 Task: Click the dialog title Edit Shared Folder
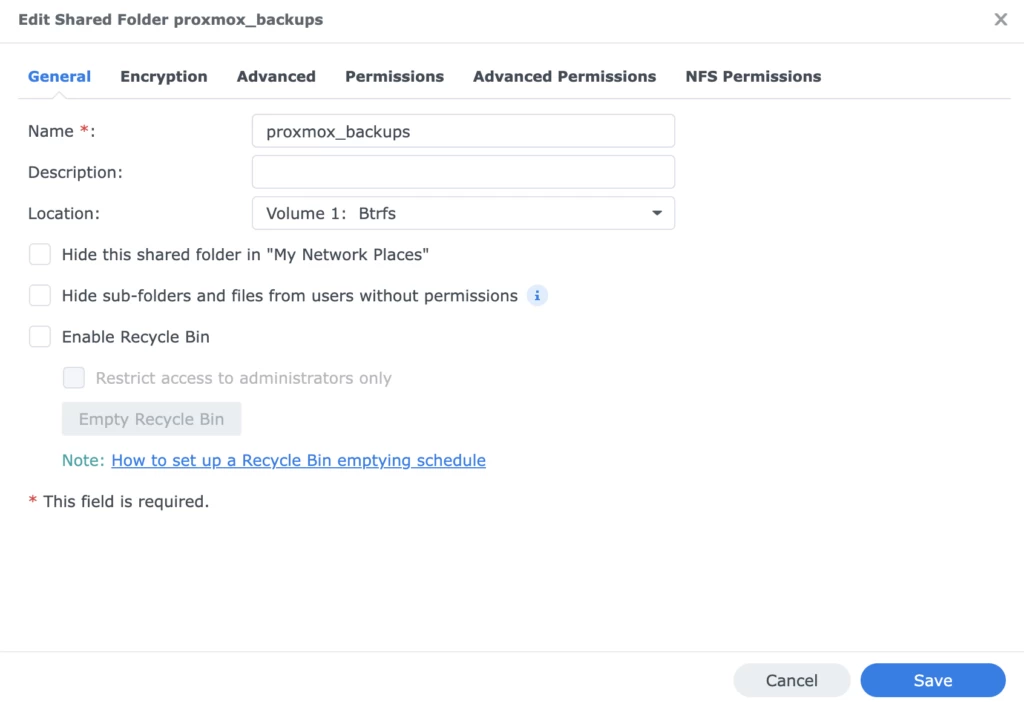(x=171, y=20)
